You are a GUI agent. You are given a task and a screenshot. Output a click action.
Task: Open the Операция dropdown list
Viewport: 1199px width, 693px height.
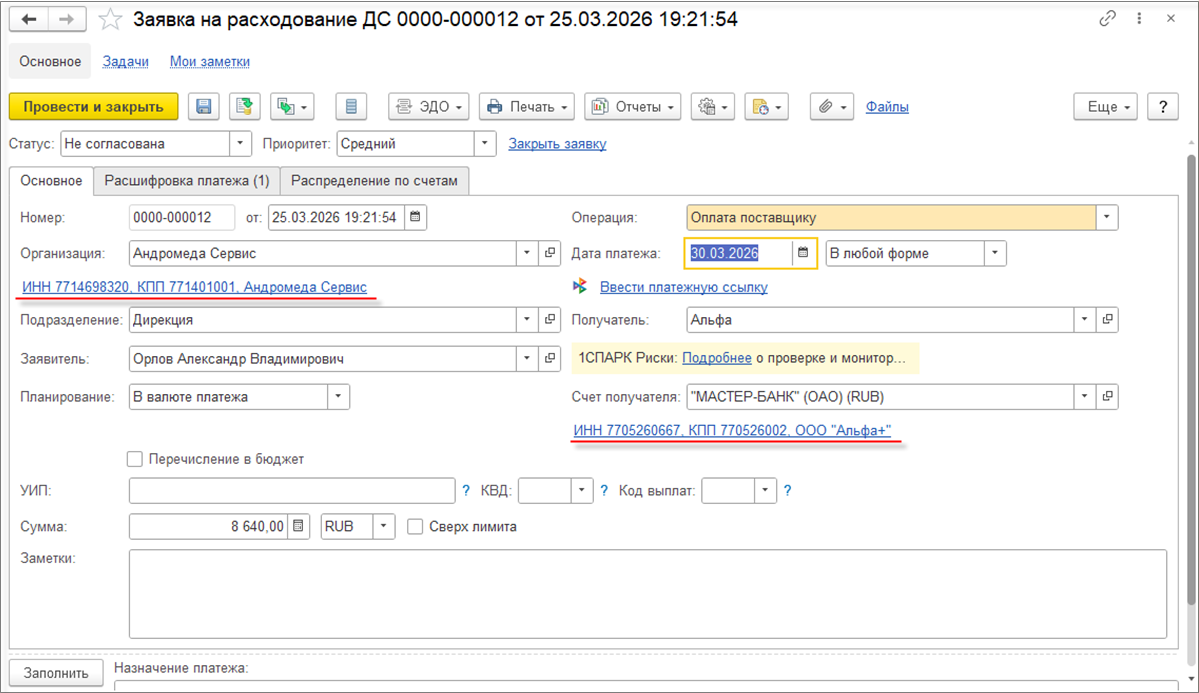[x=1107, y=217]
